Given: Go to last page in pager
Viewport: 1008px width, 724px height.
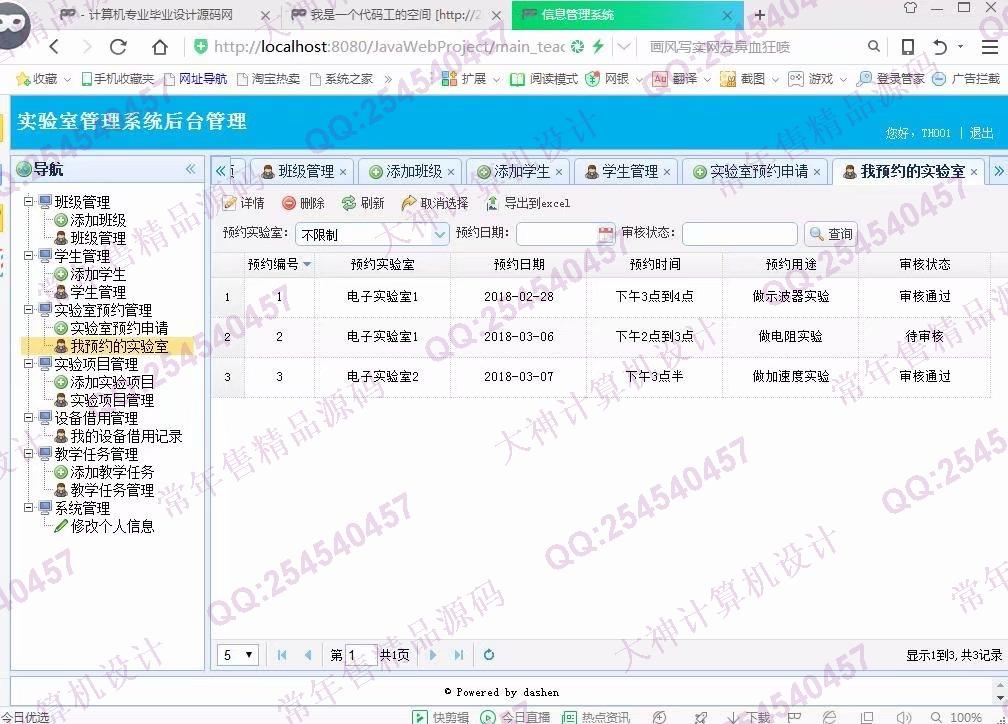Looking at the screenshot, I should tap(458, 655).
